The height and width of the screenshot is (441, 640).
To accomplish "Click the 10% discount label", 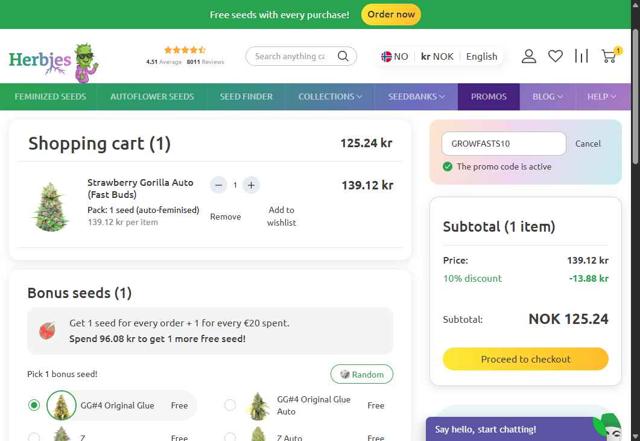I will pos(472,278).
